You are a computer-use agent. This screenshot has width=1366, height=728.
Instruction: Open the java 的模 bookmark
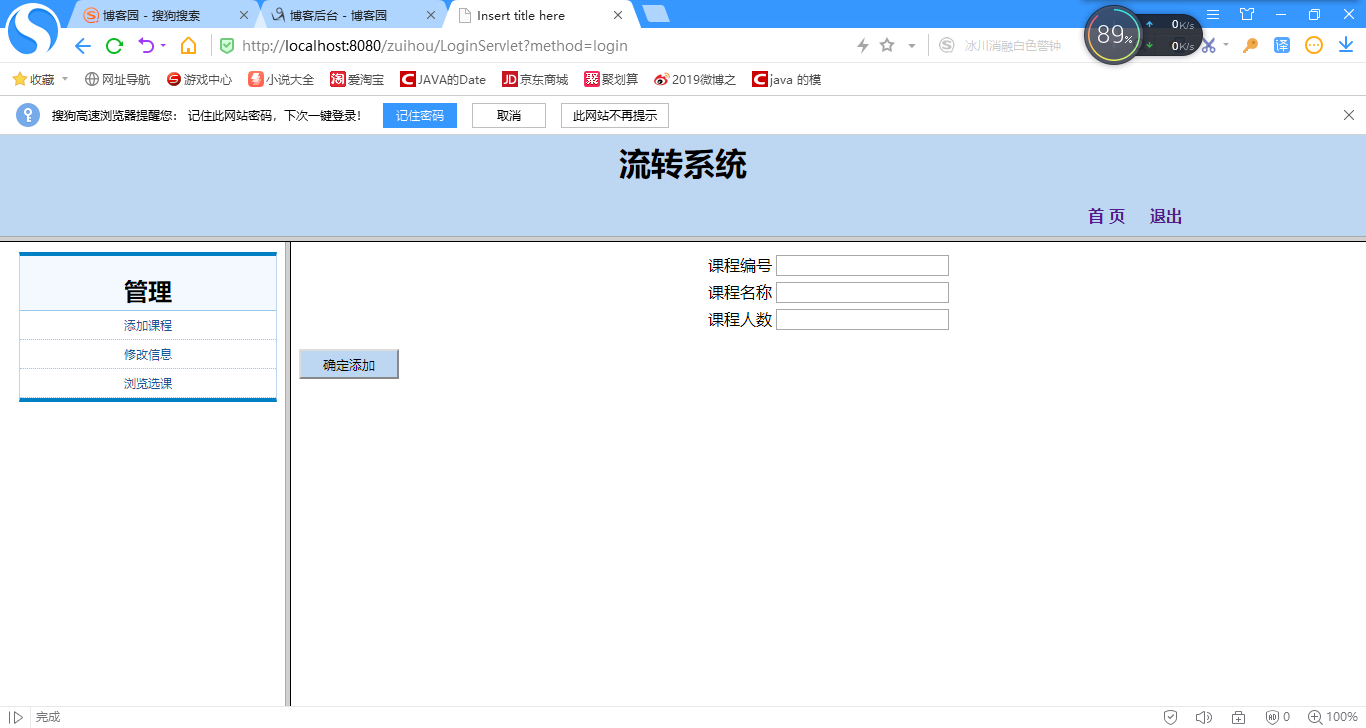click(x=787, y=79)
